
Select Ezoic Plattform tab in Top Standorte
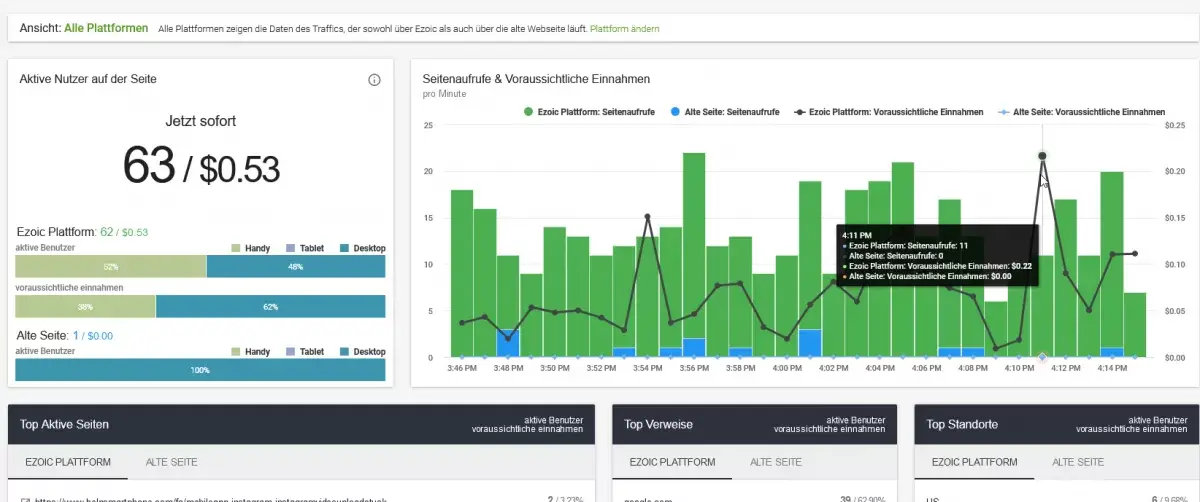pos(974,462)
